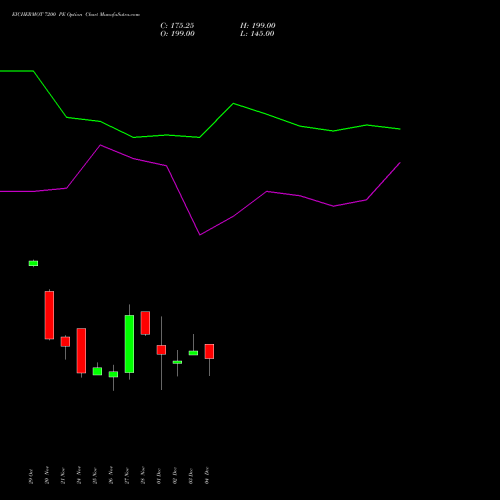Select the 28 Nov date label

click(x=143, y=475)
